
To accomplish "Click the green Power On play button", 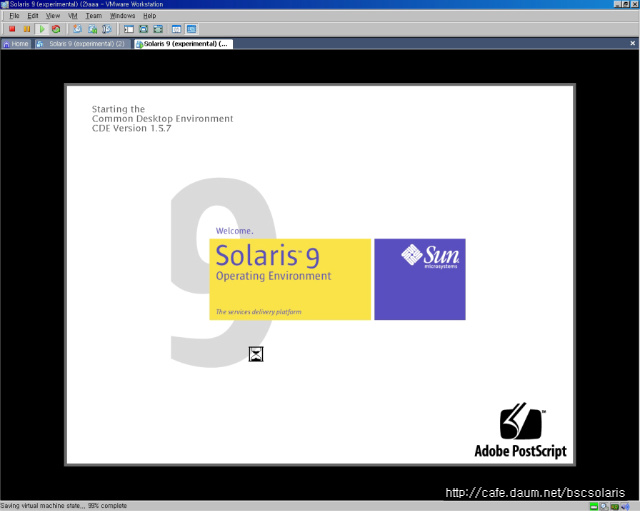I will tap(42, 29).
